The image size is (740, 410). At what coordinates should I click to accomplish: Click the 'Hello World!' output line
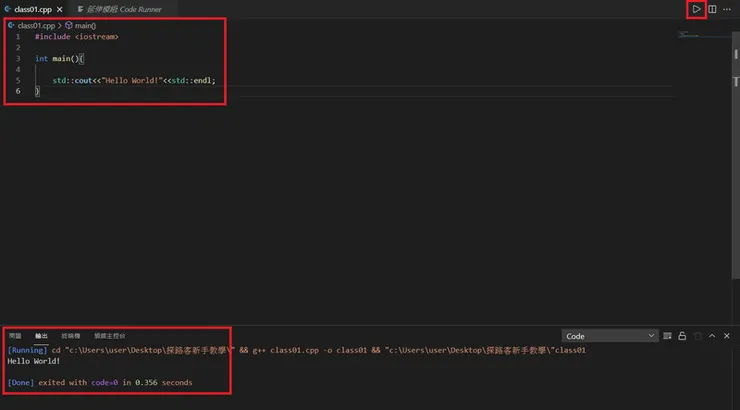click(34, 361)
